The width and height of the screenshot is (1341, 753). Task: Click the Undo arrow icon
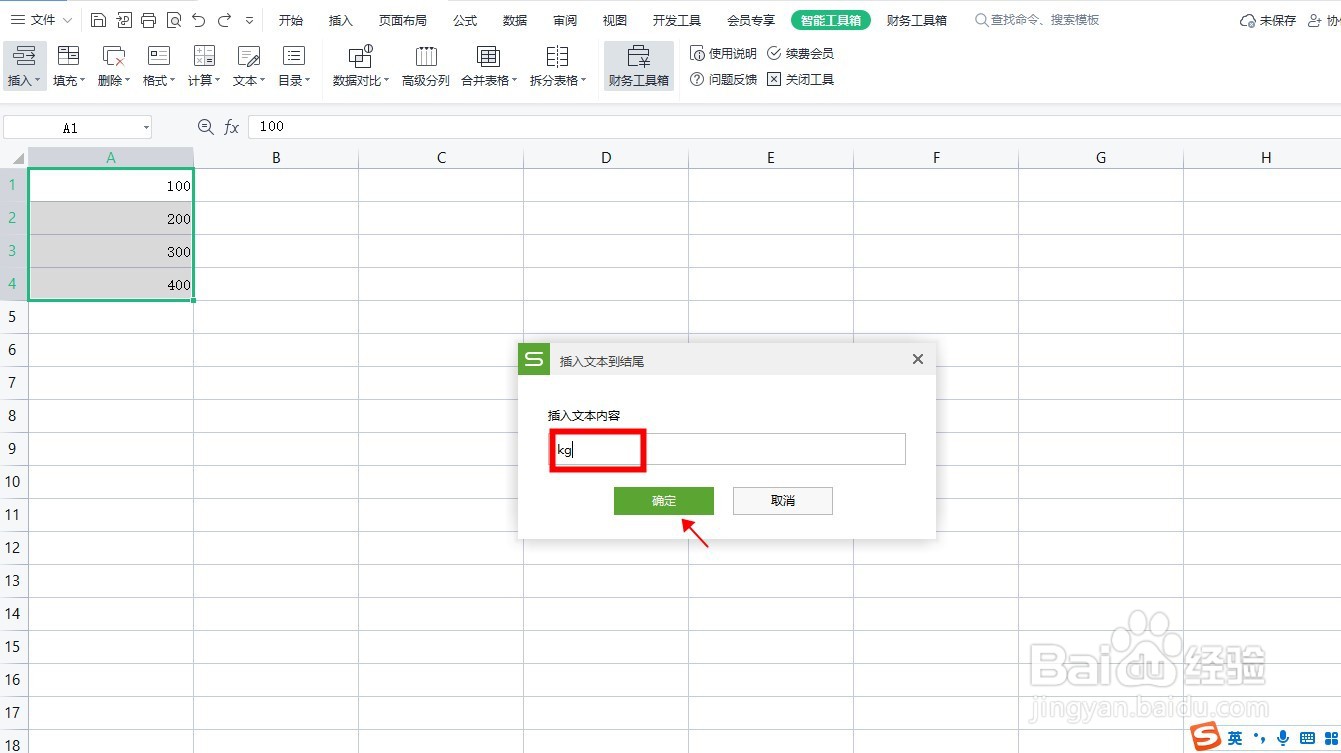pos(199,20)
